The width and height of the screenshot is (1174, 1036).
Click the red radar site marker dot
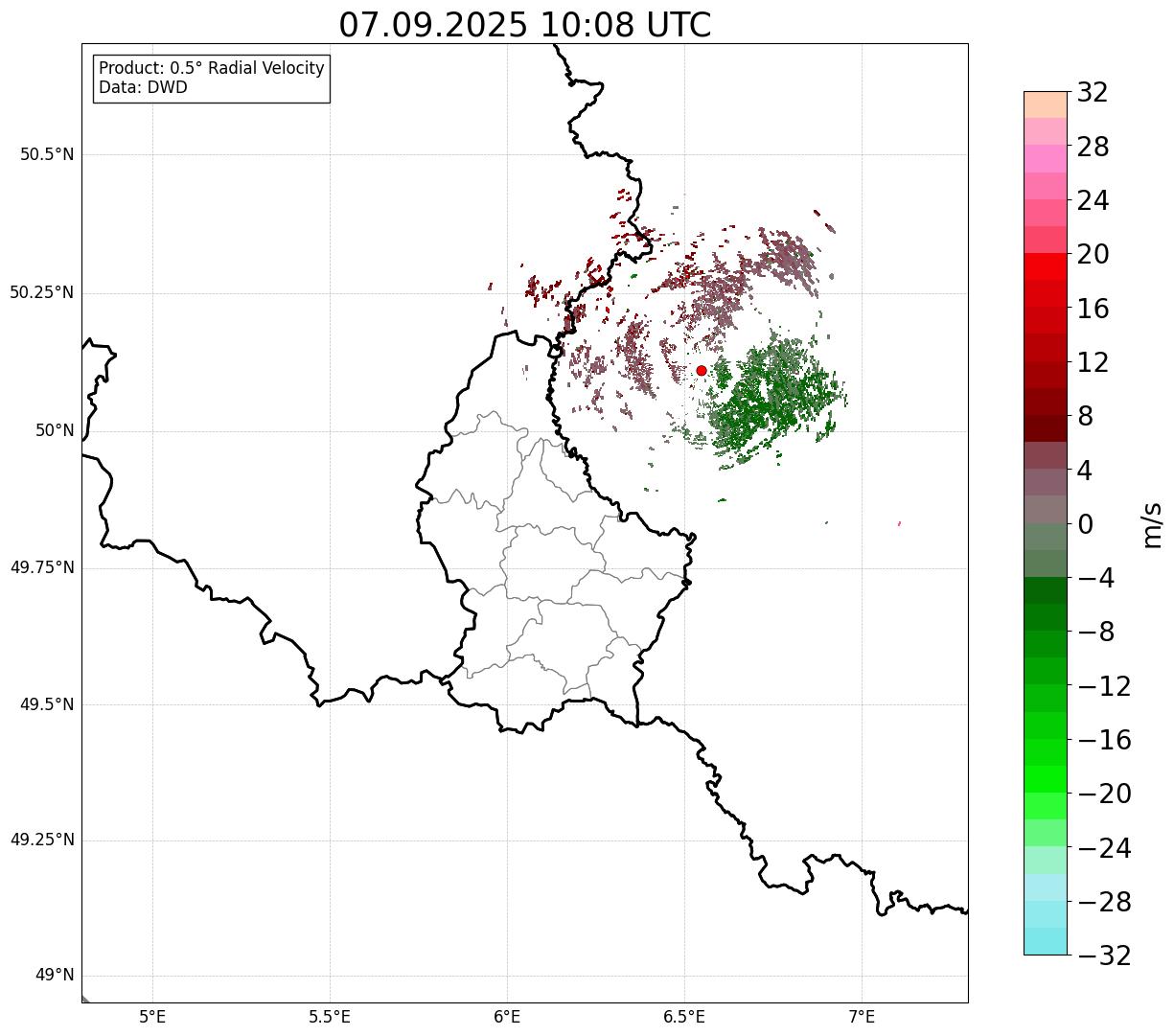(701, 370)
